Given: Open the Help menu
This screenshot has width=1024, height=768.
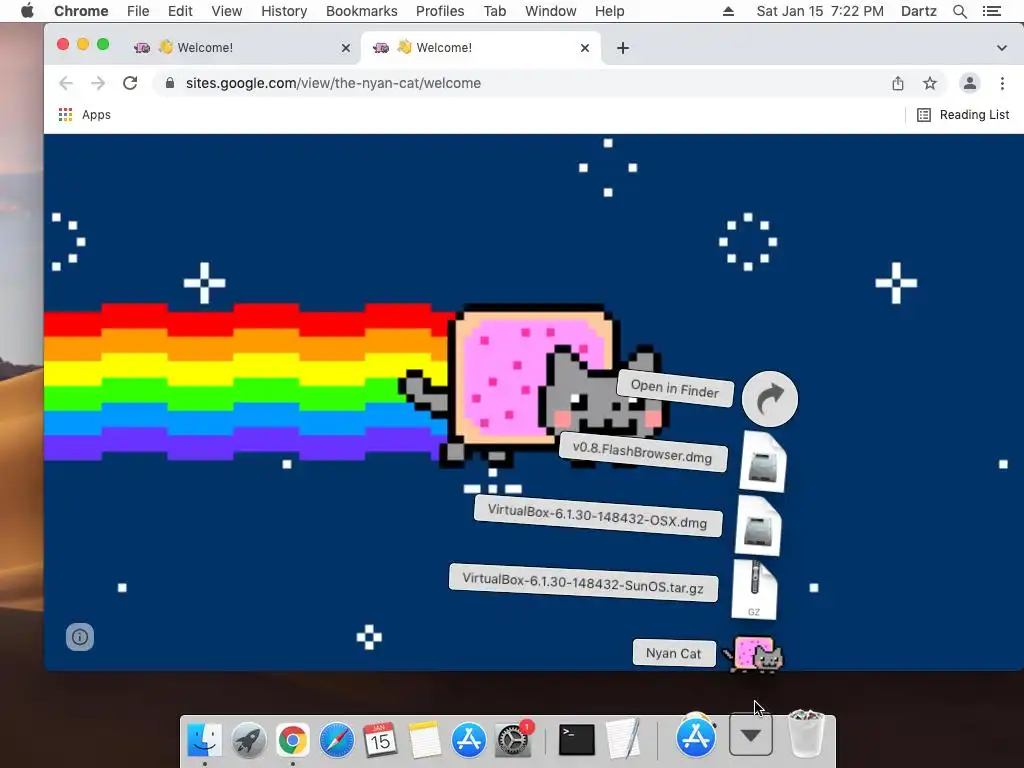Looking at the screenshot, I should coord(609,11).
